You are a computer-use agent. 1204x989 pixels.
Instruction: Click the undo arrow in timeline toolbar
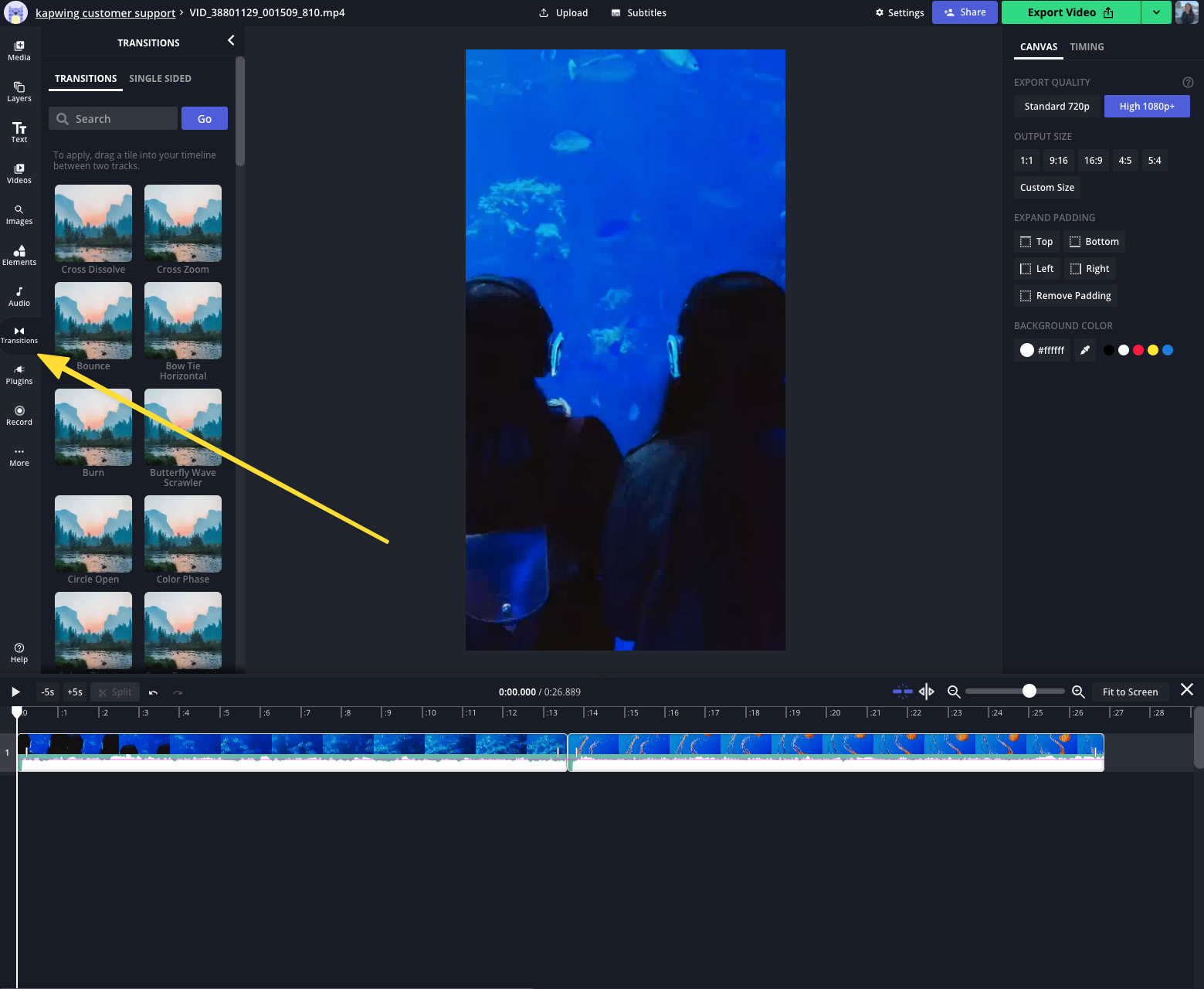click(x=153, y=692)
